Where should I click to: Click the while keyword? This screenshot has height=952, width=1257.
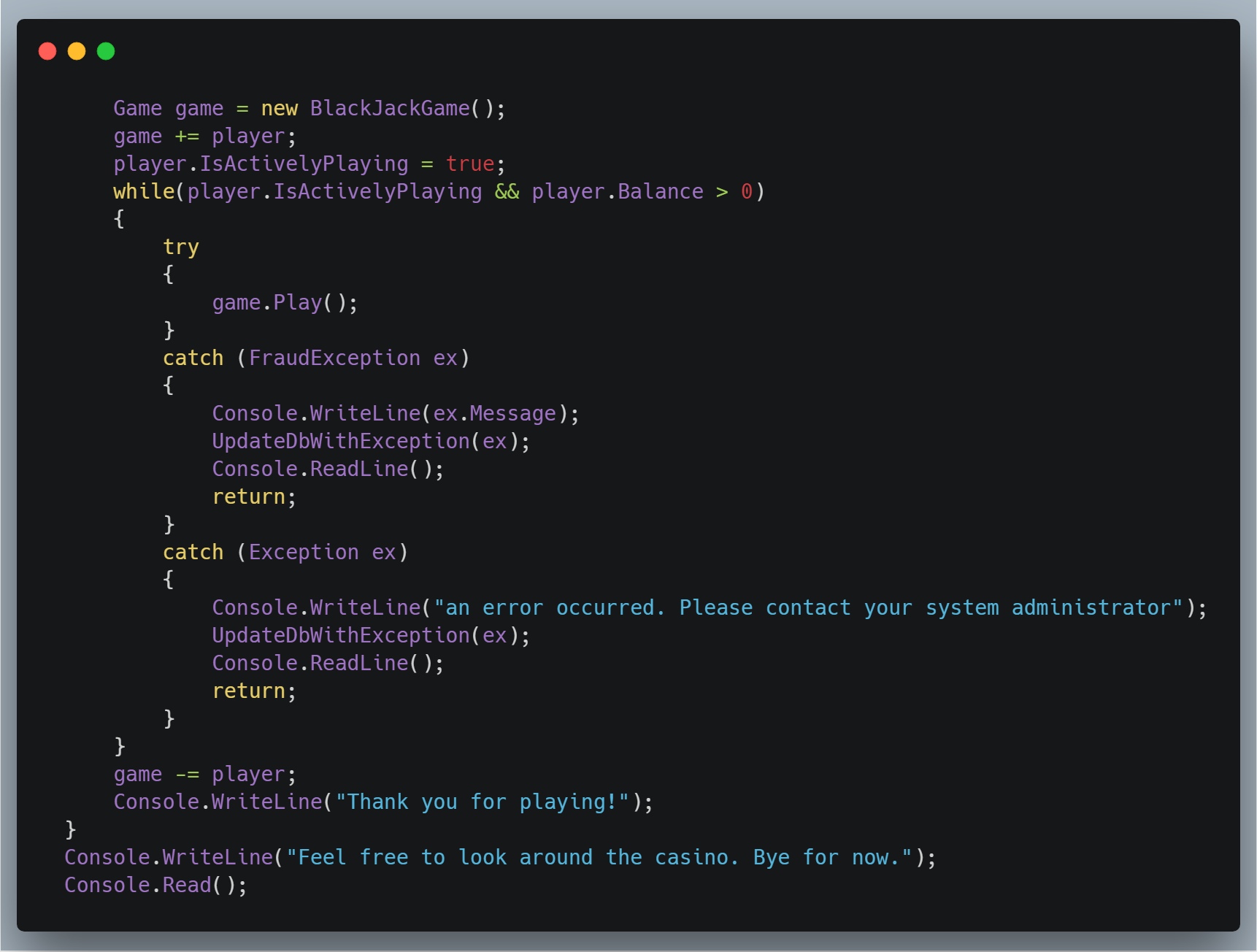(143, 191)
